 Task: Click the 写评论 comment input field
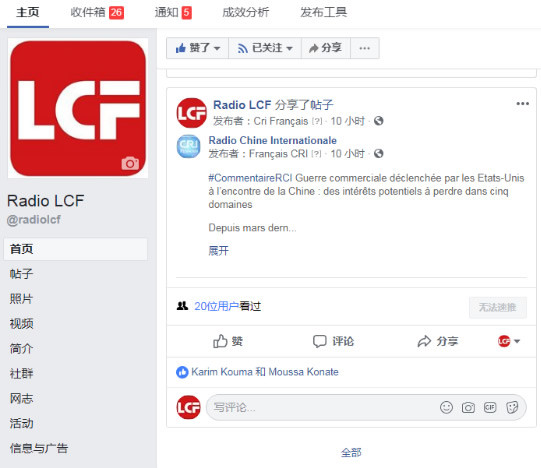[x=321, y=408]
